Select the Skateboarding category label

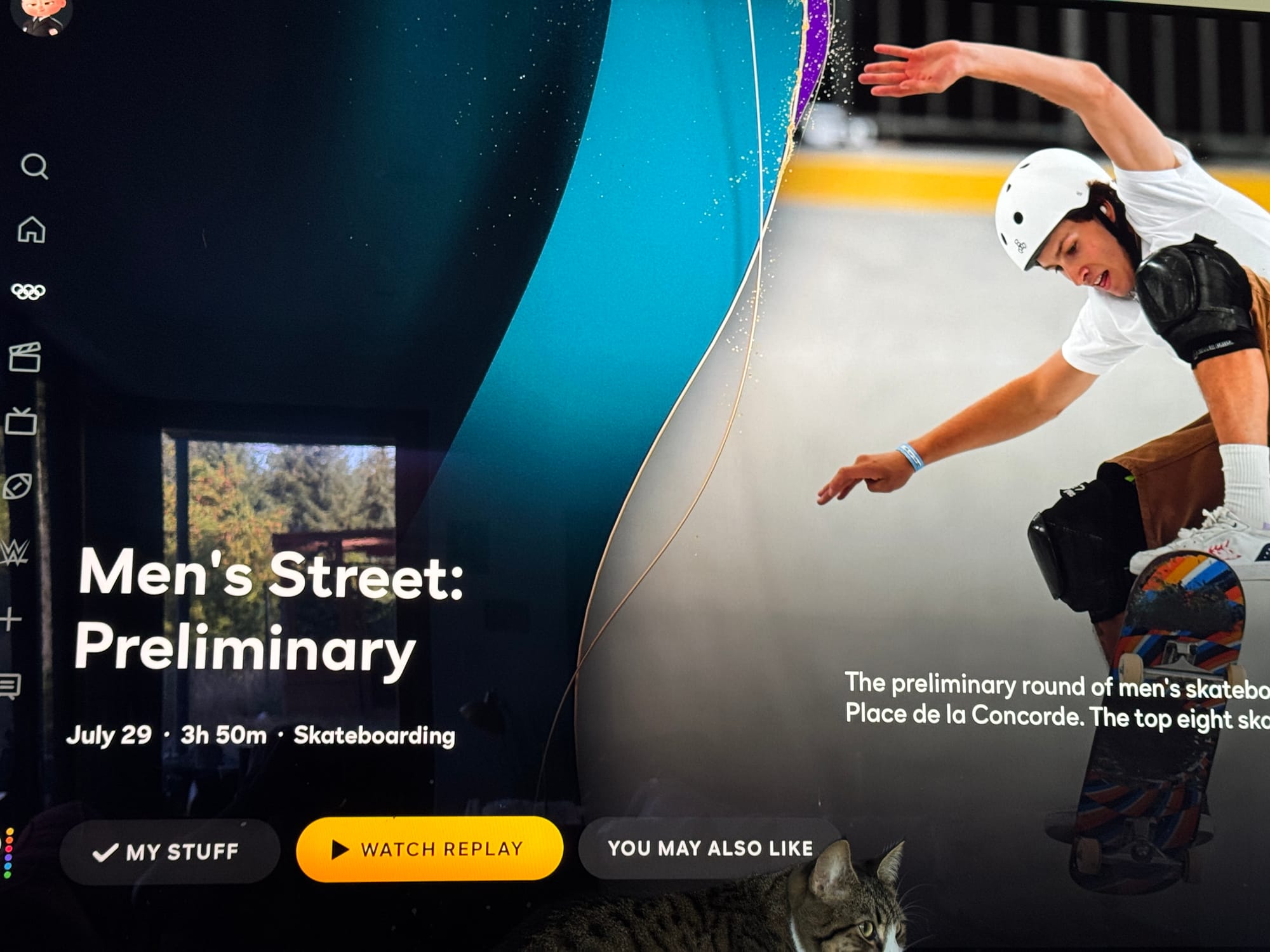coord(374,736)
